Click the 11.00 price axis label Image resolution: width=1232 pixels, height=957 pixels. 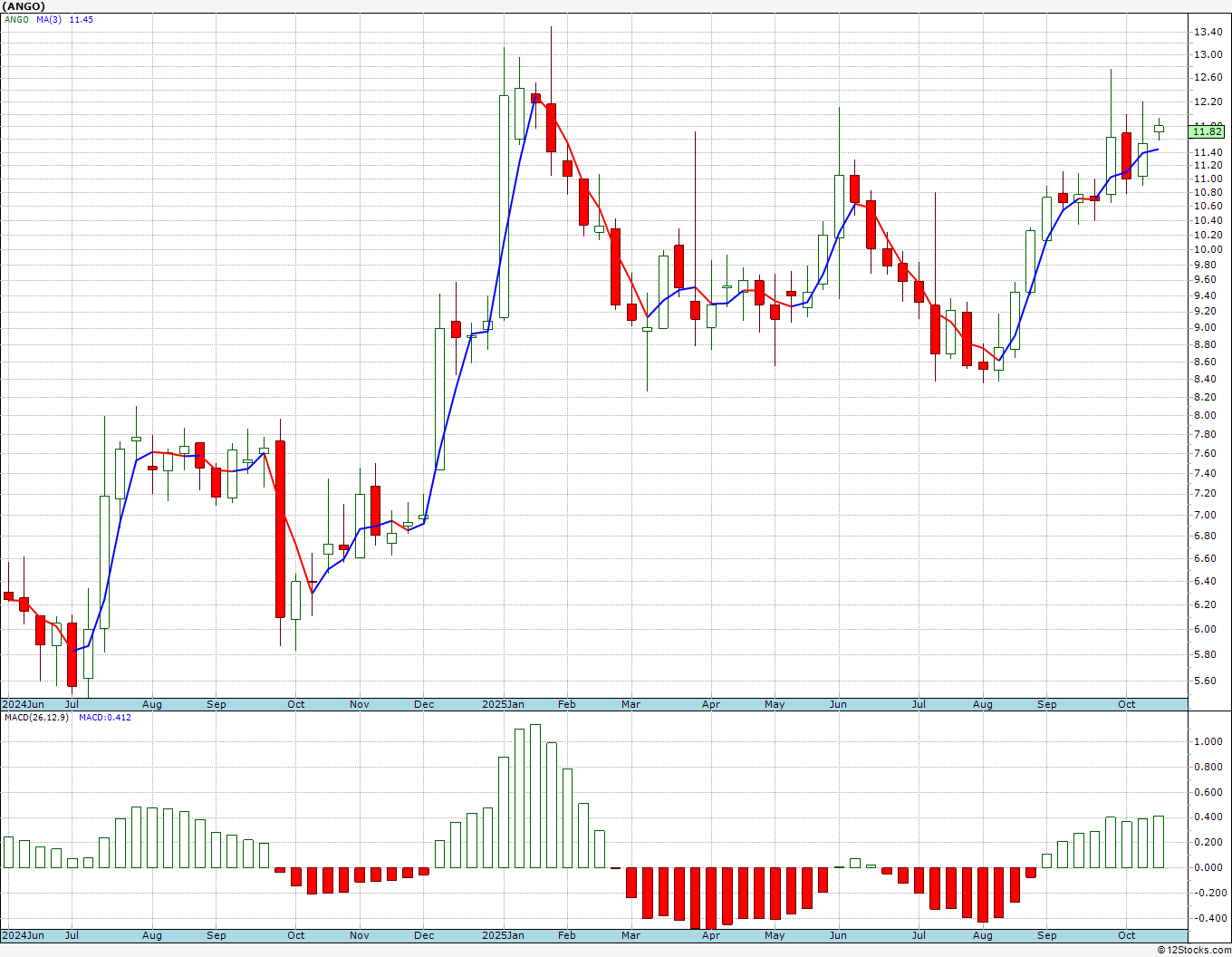pyautogui.click(x=1207, y=179)
